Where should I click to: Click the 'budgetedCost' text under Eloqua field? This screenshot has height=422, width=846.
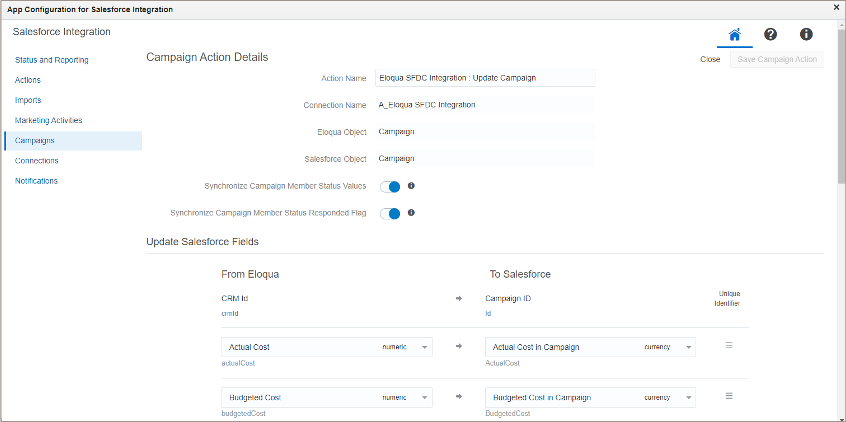pyautogui.click(x=244, y=413)
